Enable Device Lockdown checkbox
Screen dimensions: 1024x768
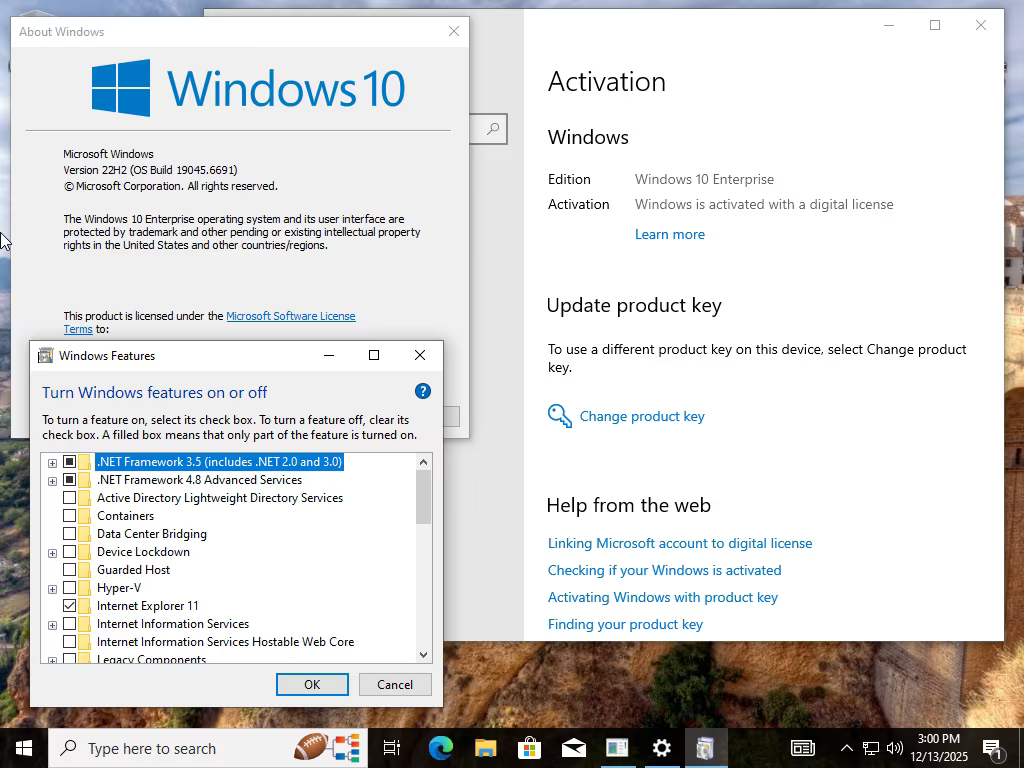[x=69, y=552]
